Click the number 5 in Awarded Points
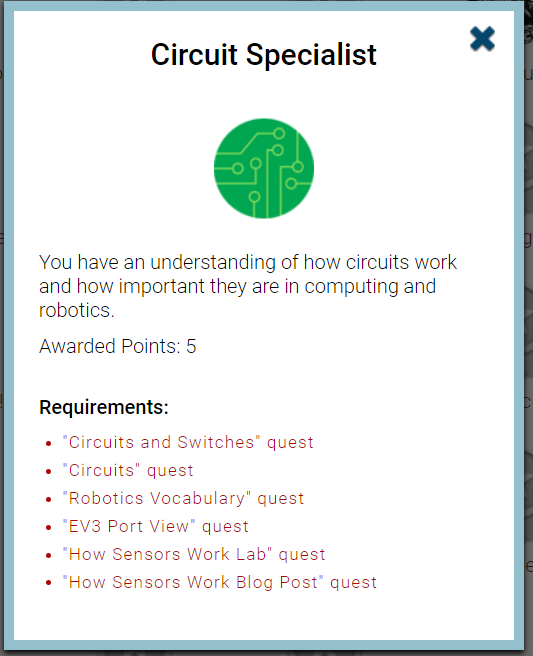 pos(191,346)
